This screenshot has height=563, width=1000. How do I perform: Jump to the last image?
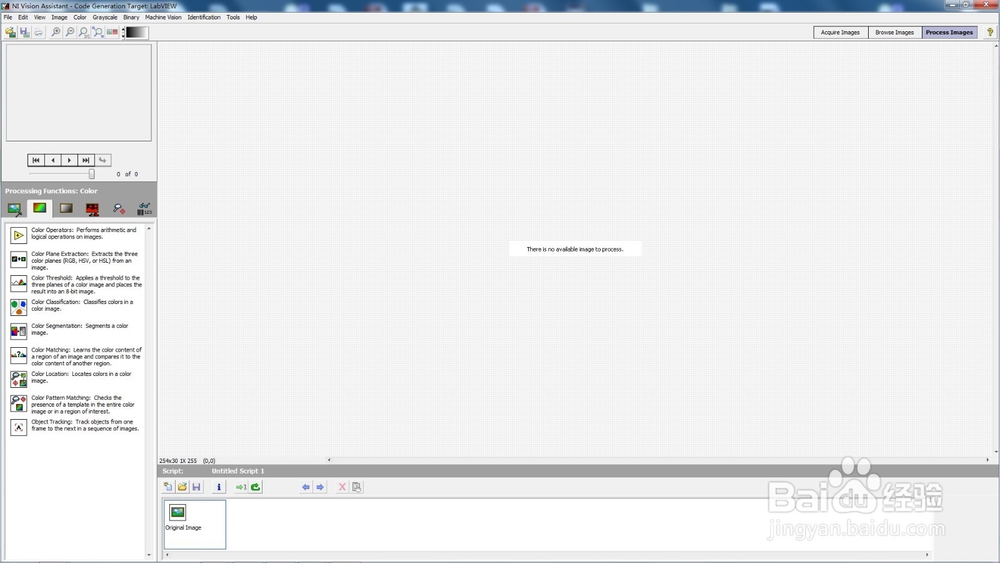[x=86, y=160]
